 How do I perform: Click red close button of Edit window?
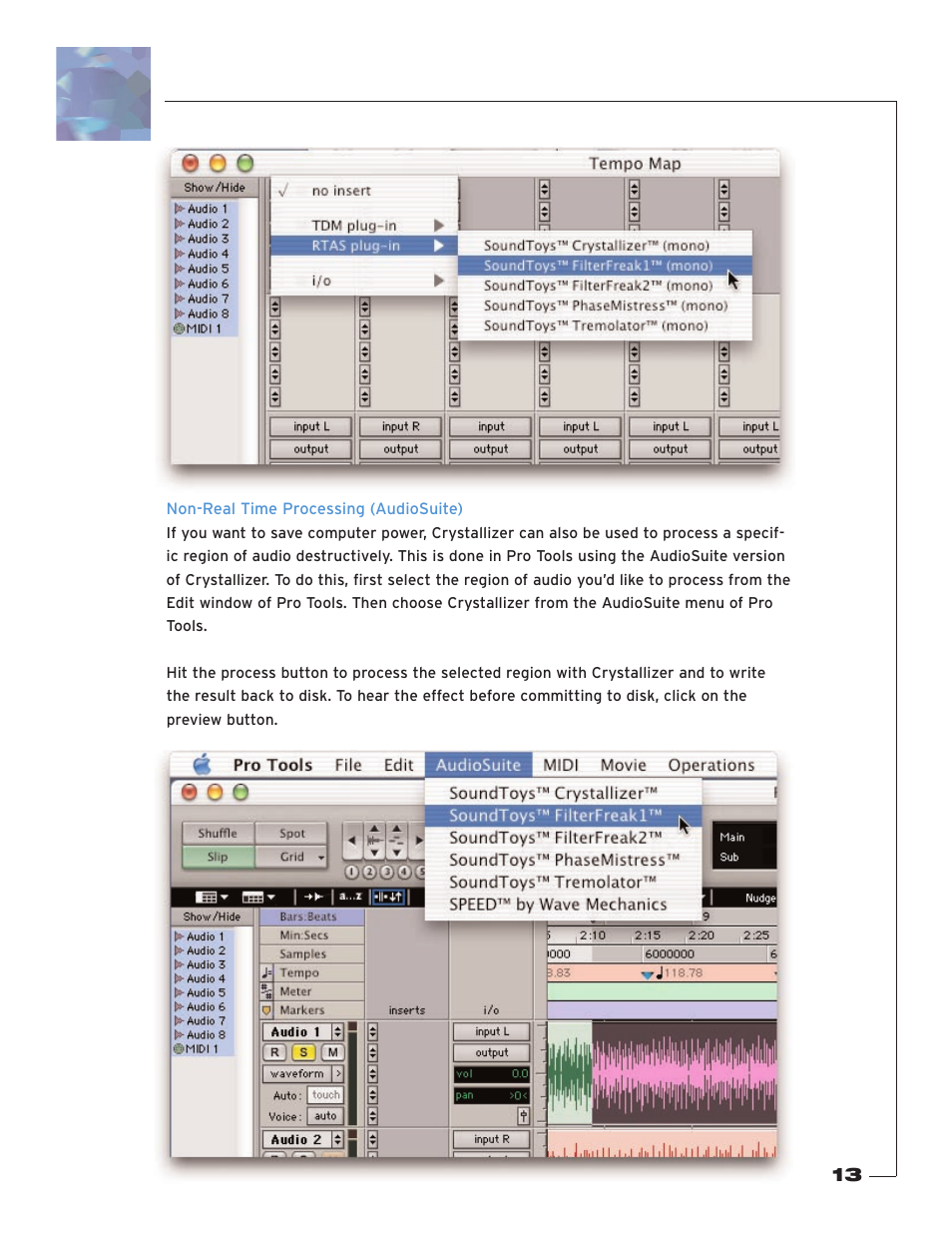(x=190, y=793)
